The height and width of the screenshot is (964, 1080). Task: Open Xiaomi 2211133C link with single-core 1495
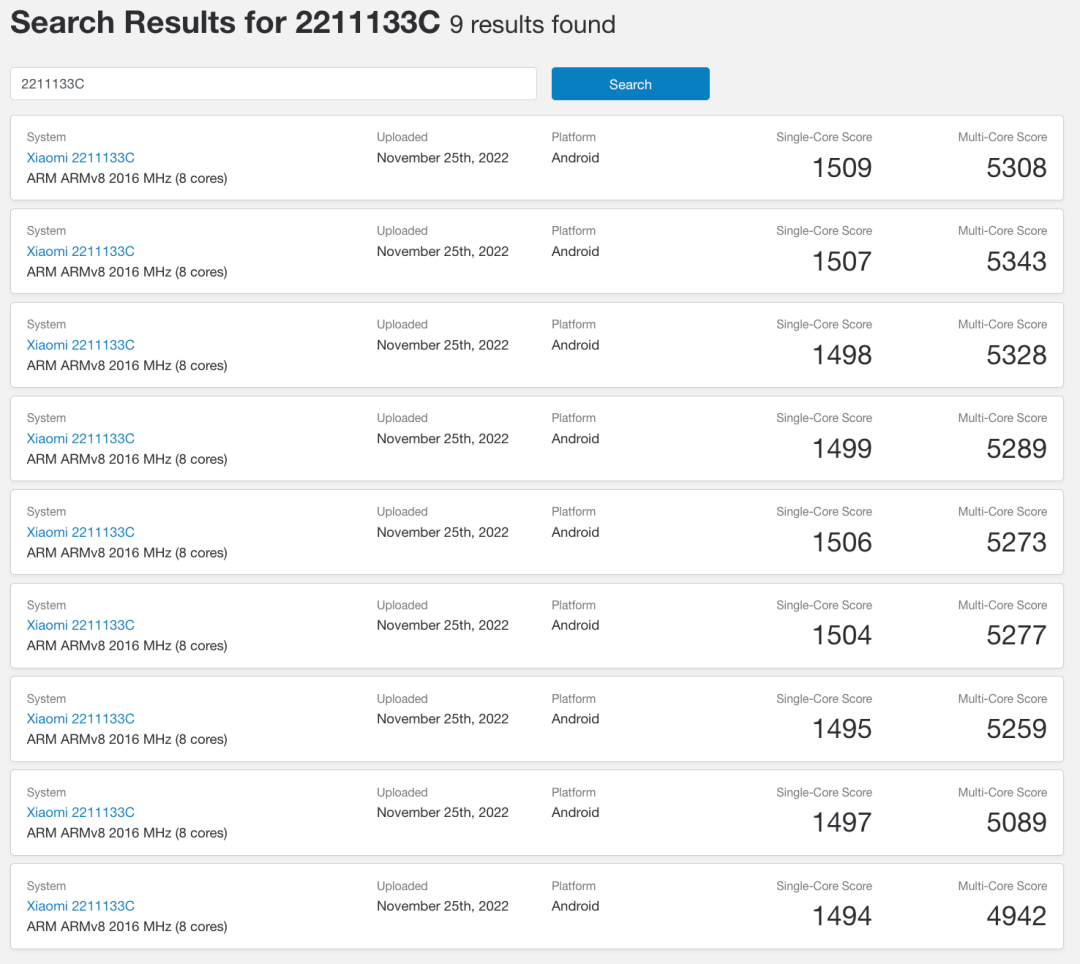[x=81, y=719]
